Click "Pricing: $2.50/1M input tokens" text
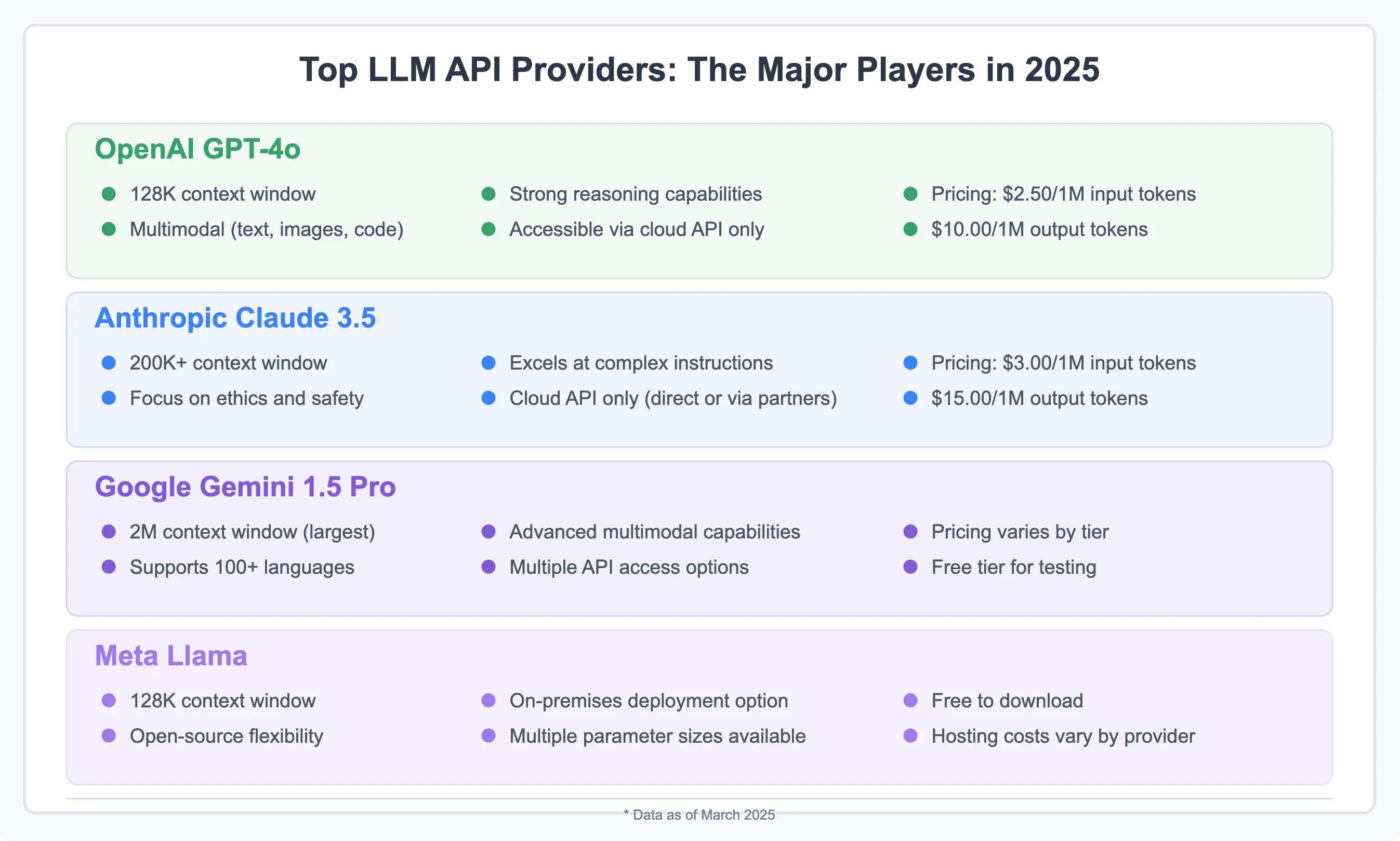 1063,194
